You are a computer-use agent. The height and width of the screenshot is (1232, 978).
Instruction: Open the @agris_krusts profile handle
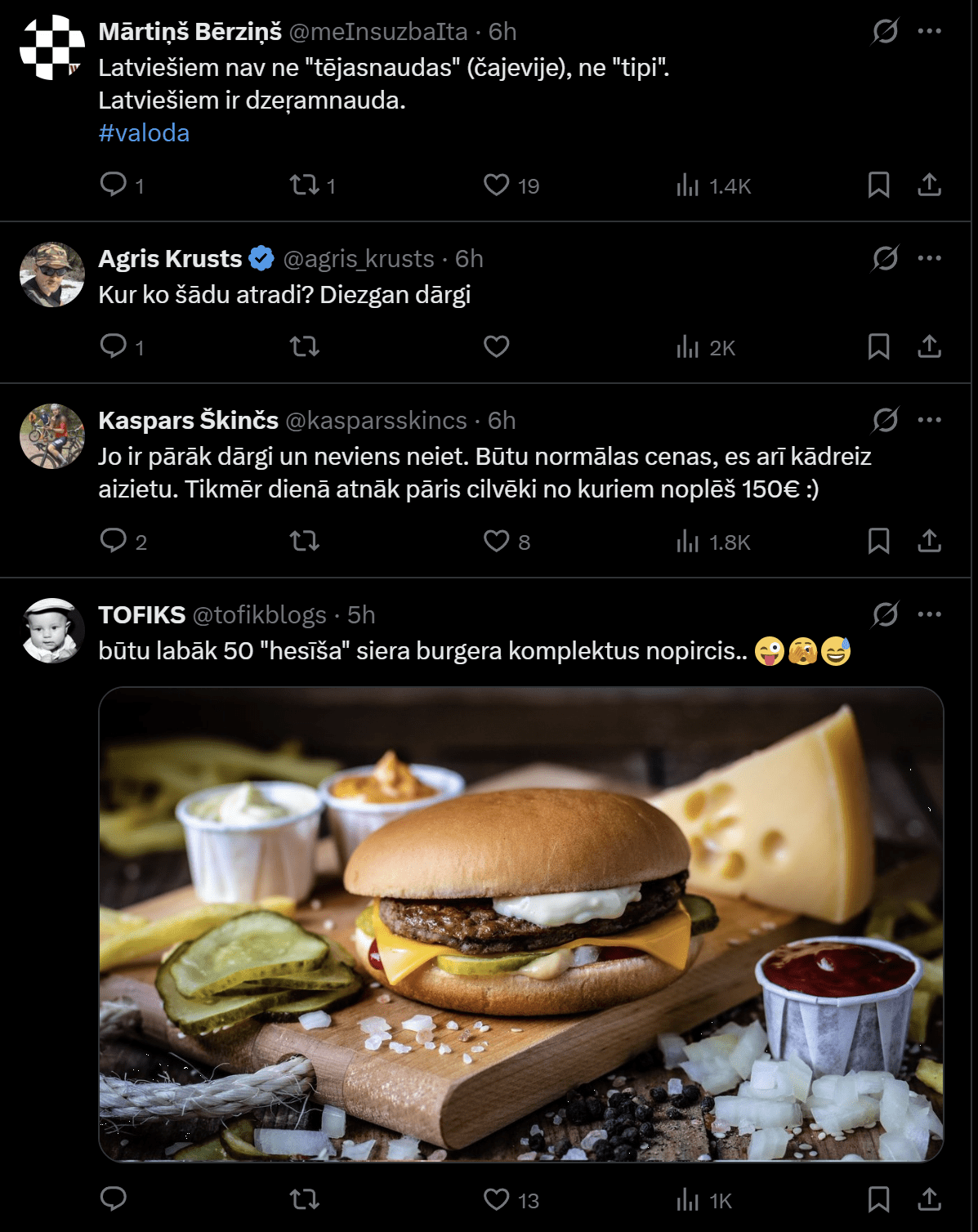(x=358, y=259)
